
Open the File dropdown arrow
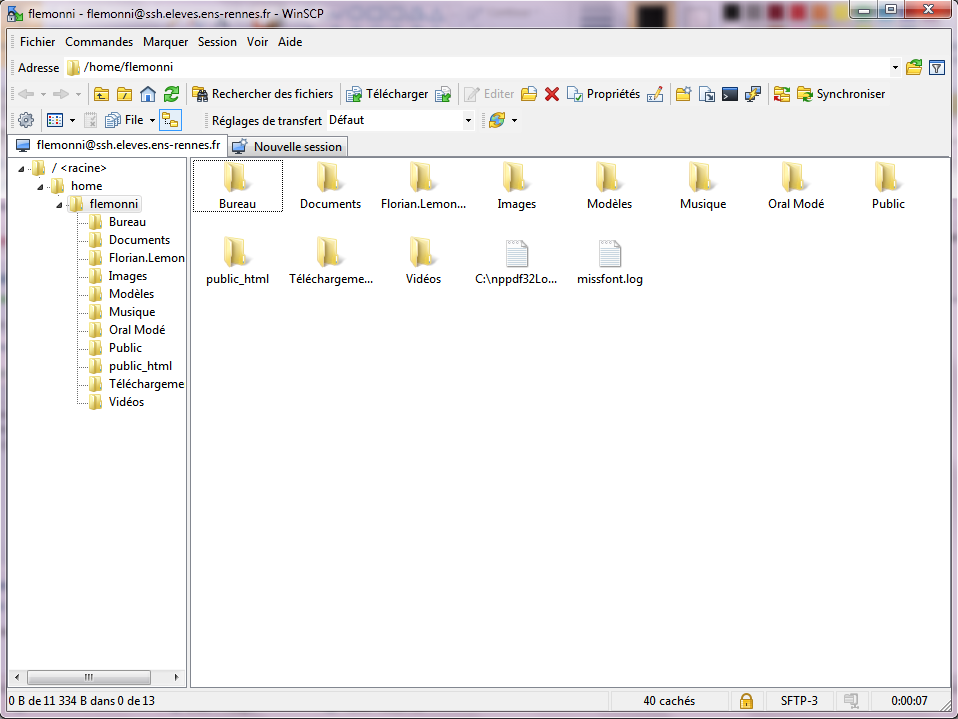[x=152, y=120]
